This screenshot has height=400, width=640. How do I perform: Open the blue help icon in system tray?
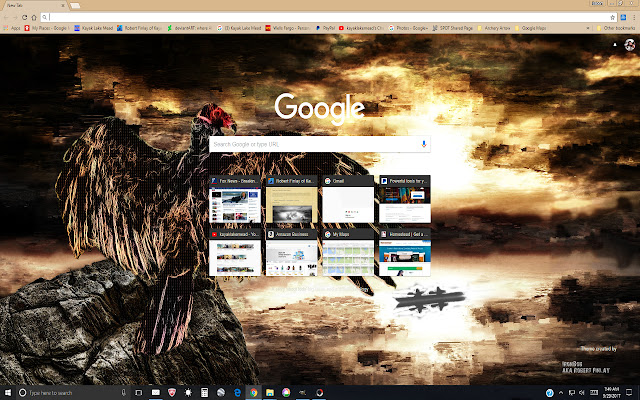(549, 393)
